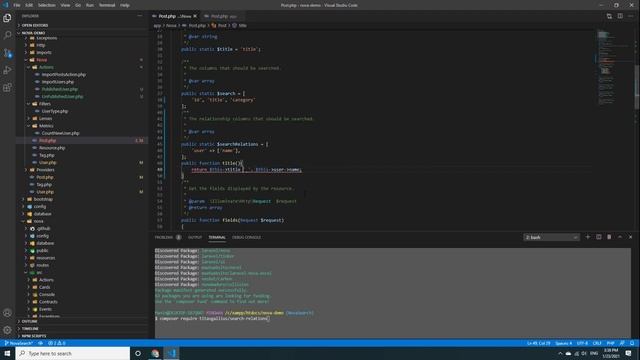Expand the Lenses folder
This screenshot has width=640, height=360.
[45, 118]
